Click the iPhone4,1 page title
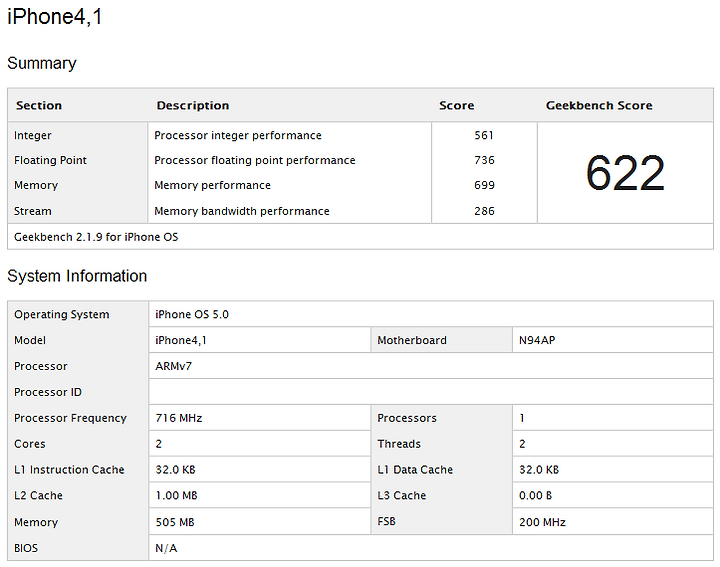Screen dimensions: 720x567 (54, 17)
